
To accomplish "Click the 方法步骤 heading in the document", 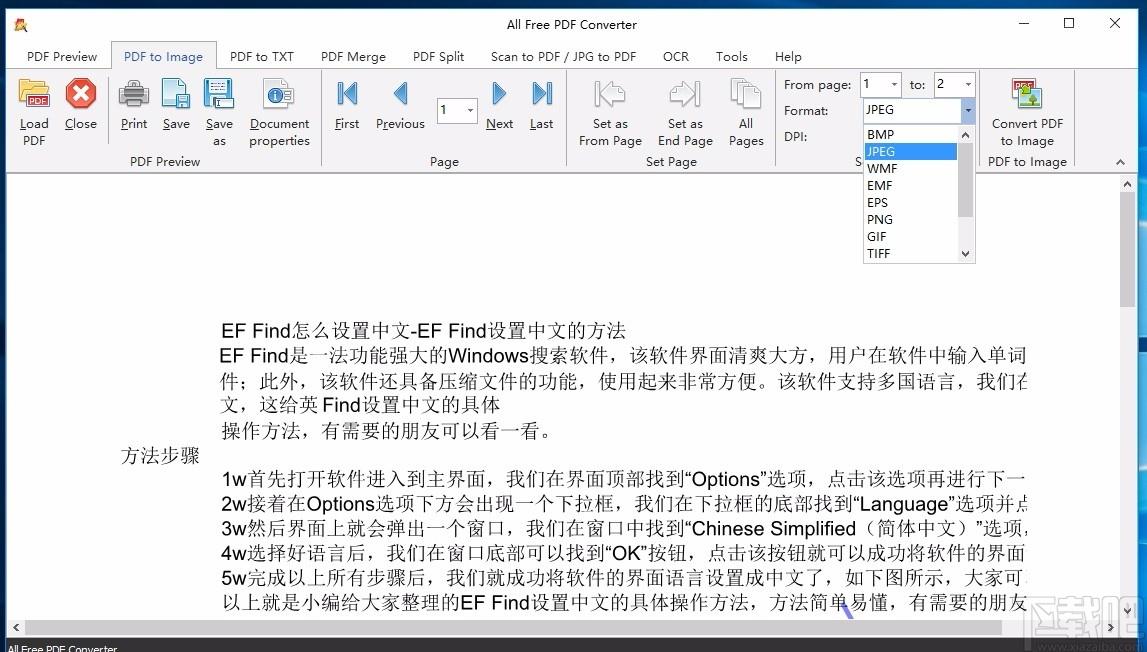I will pos(160,455).
